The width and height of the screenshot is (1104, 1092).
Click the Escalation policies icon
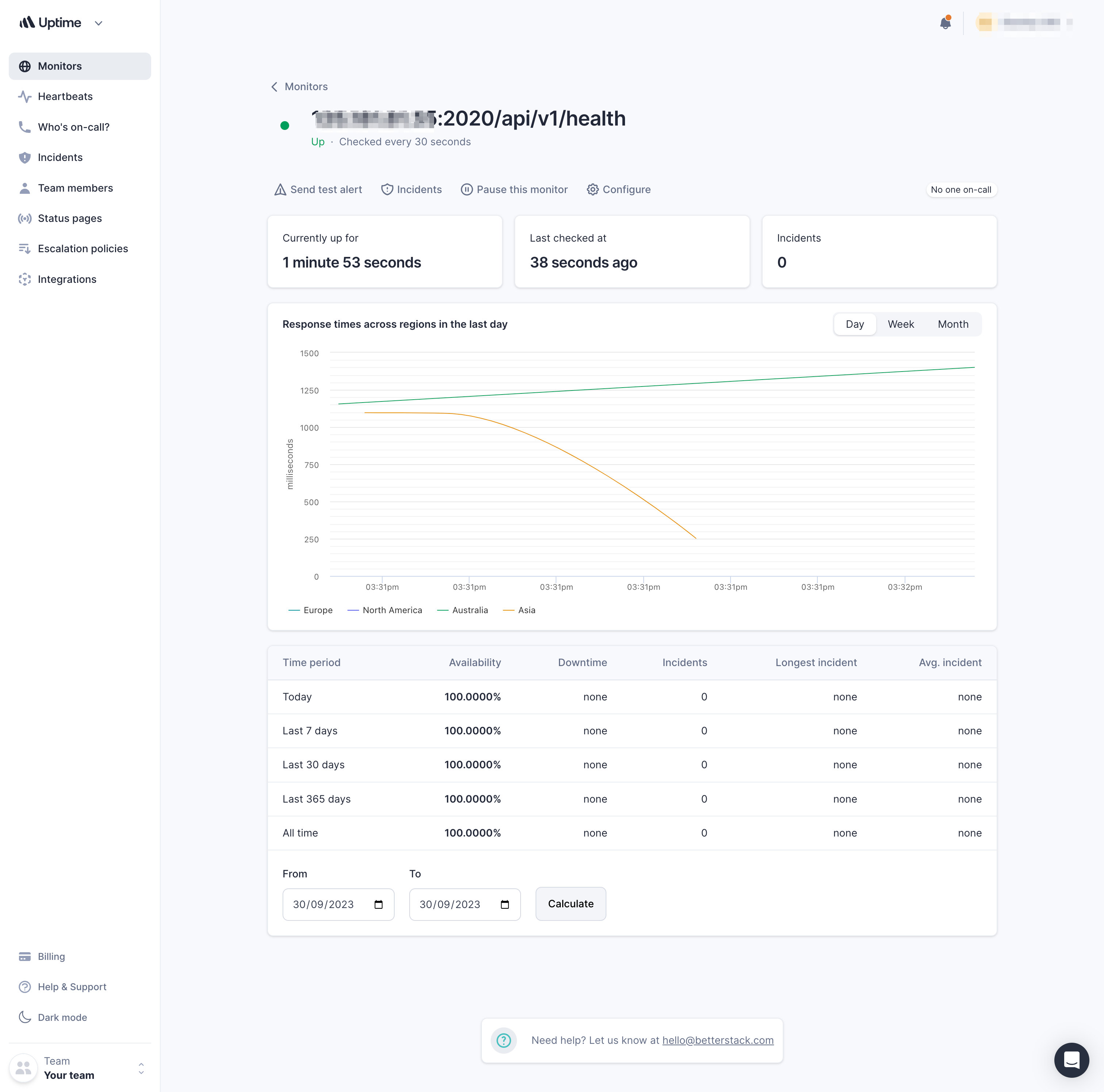(x=24, y=249)
